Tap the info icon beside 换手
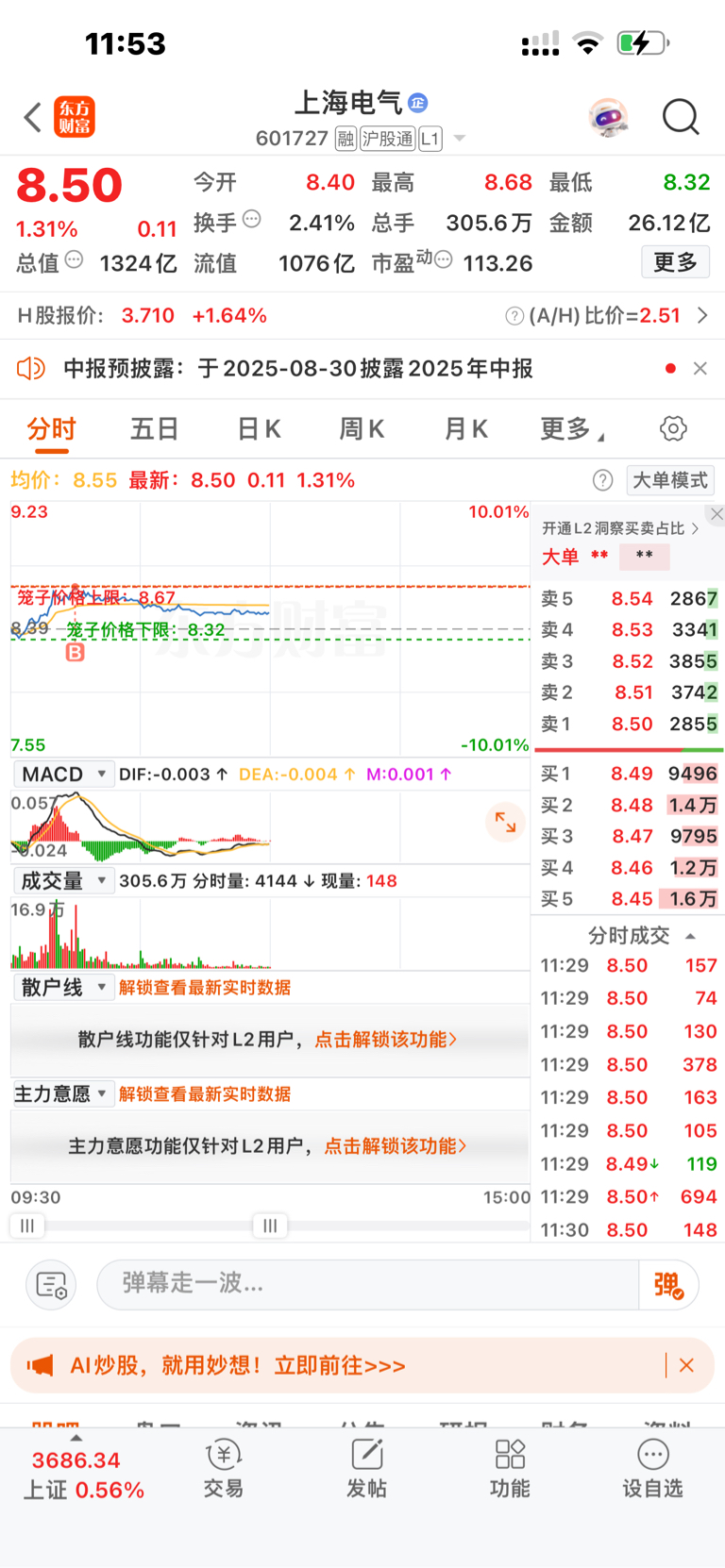The width and height of the screenshot is (725, 1568). 252,219
